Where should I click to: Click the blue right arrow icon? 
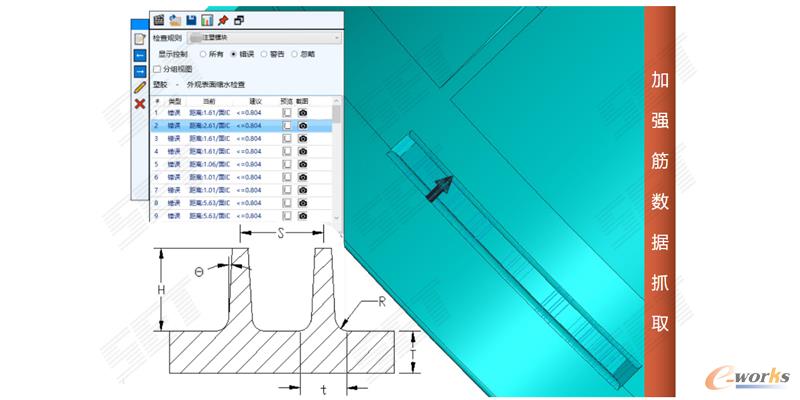[x=140, y=71]
